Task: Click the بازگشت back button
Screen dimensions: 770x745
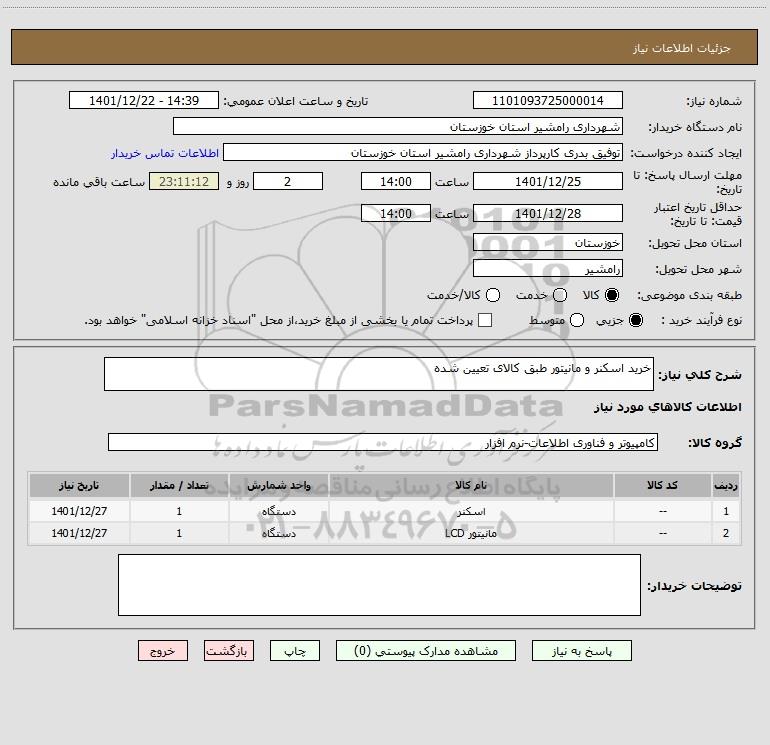Action: (229, 651)
